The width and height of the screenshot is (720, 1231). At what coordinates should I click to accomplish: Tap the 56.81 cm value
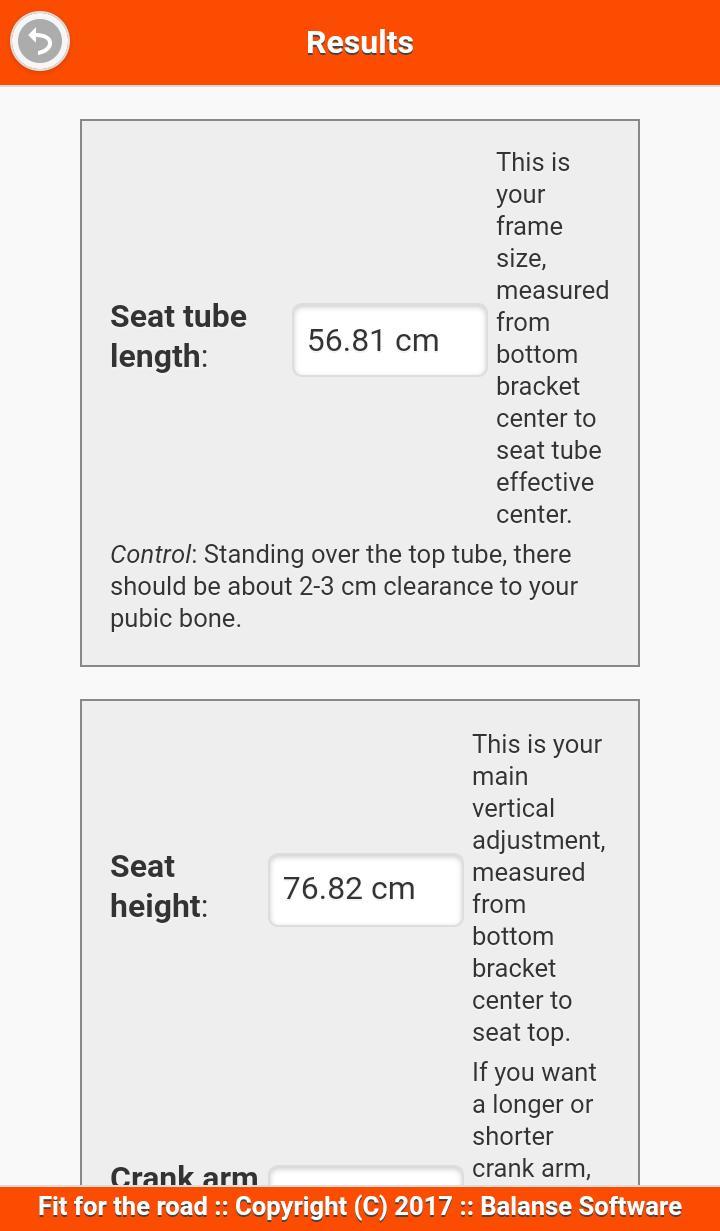(x=373, y=340)
